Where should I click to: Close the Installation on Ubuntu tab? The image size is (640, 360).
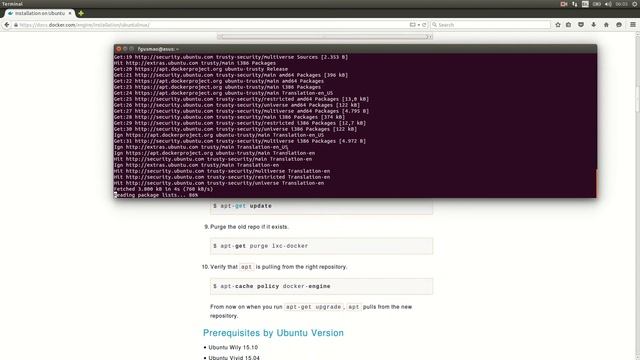tap(70, 13)
